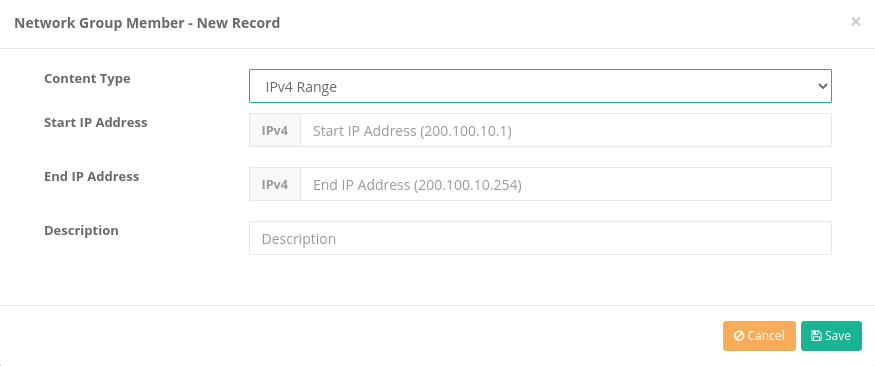The height and width of the screenshot is (366, 875).
Task: Focus the End IP Address input field
Action: [566, 184]
